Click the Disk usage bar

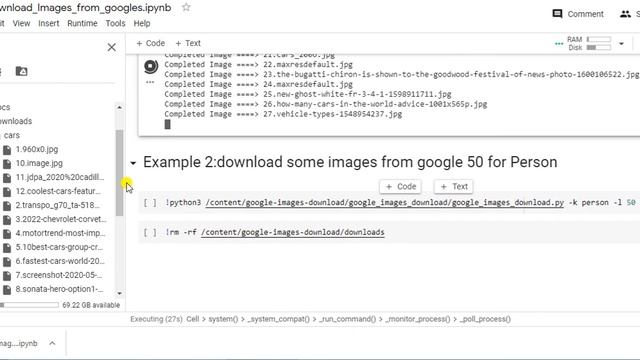[599, 48]
